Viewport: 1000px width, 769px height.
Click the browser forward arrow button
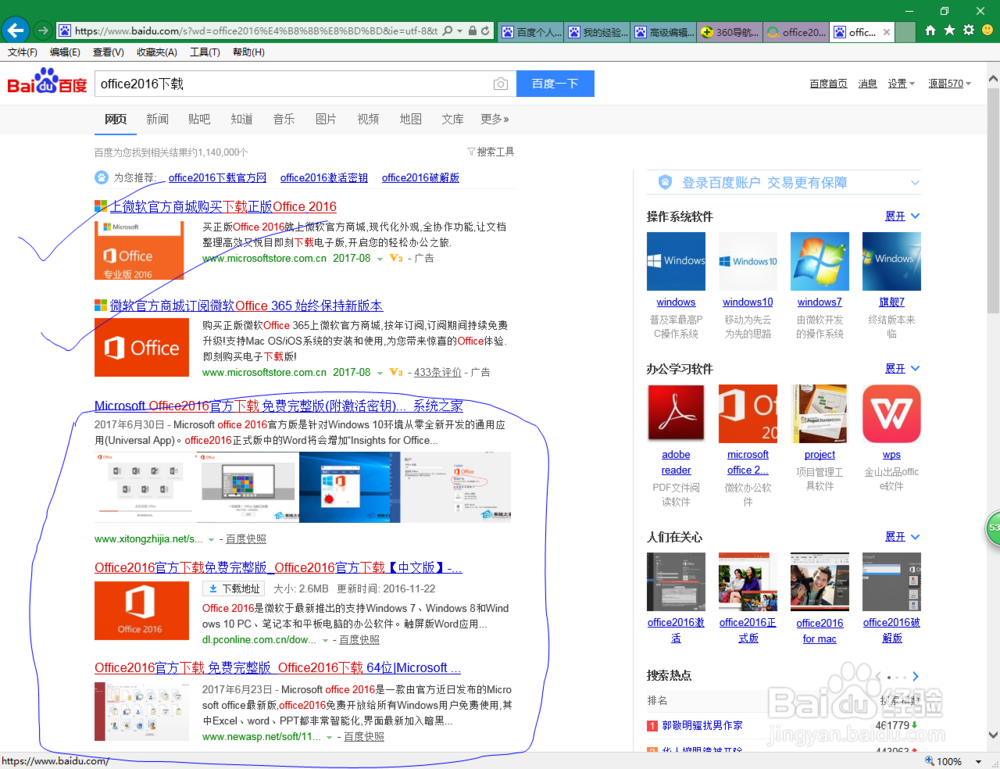(x=43, y=31)
